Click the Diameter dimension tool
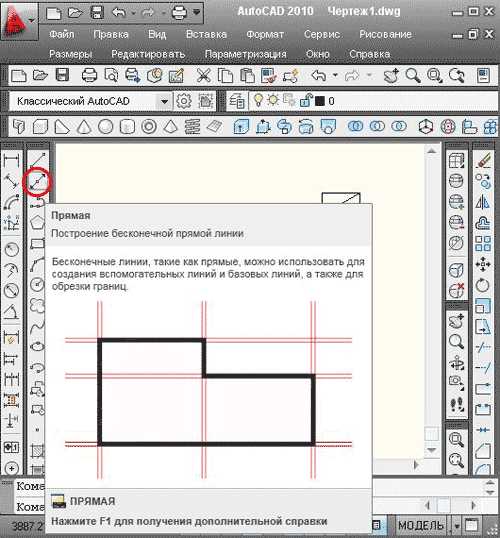Image resolution: width=500 pixels, height=538 pixels. click(11, 291)
